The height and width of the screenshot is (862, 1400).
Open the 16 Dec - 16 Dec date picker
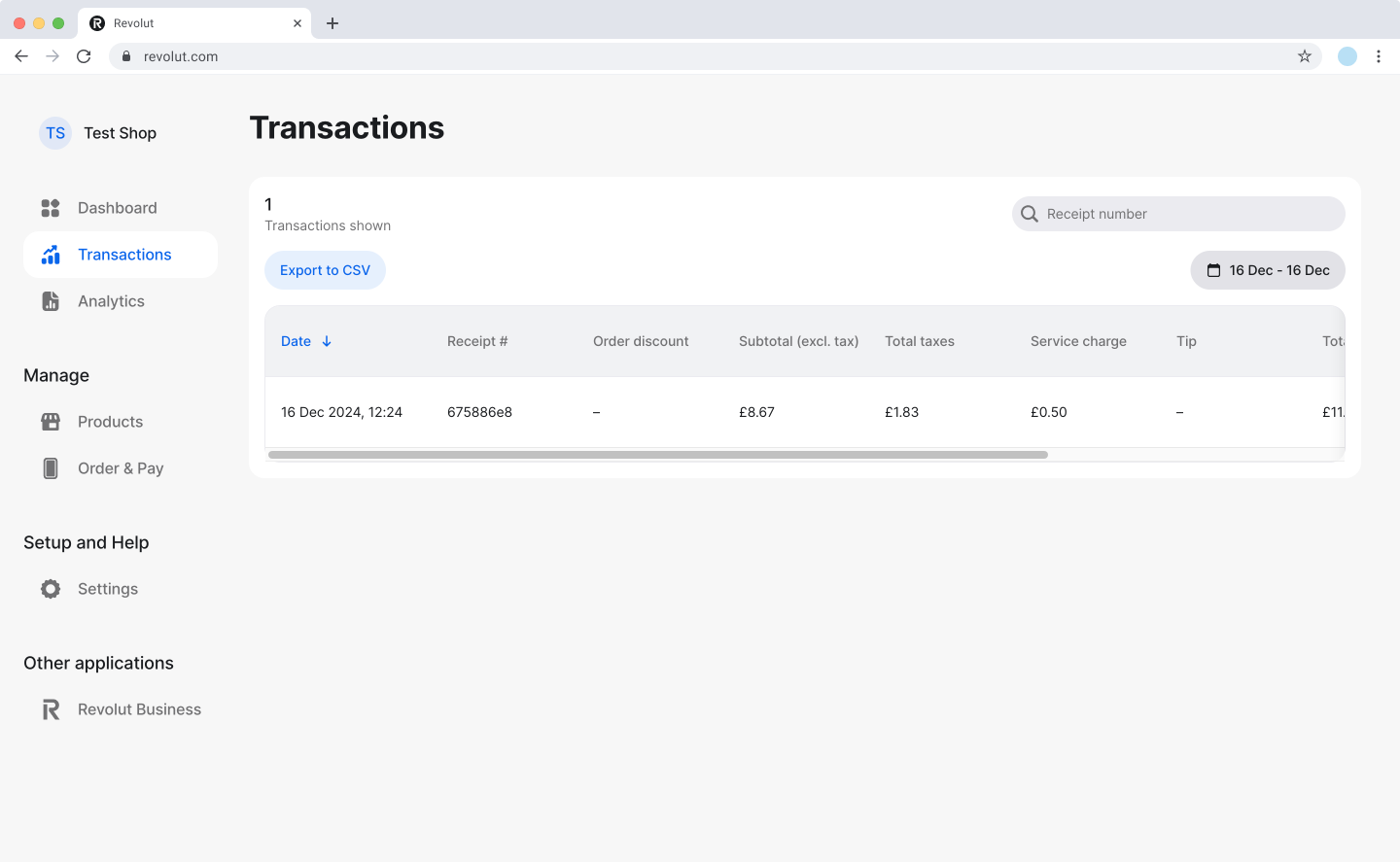pyautogui.click(x=1268, y=270)
